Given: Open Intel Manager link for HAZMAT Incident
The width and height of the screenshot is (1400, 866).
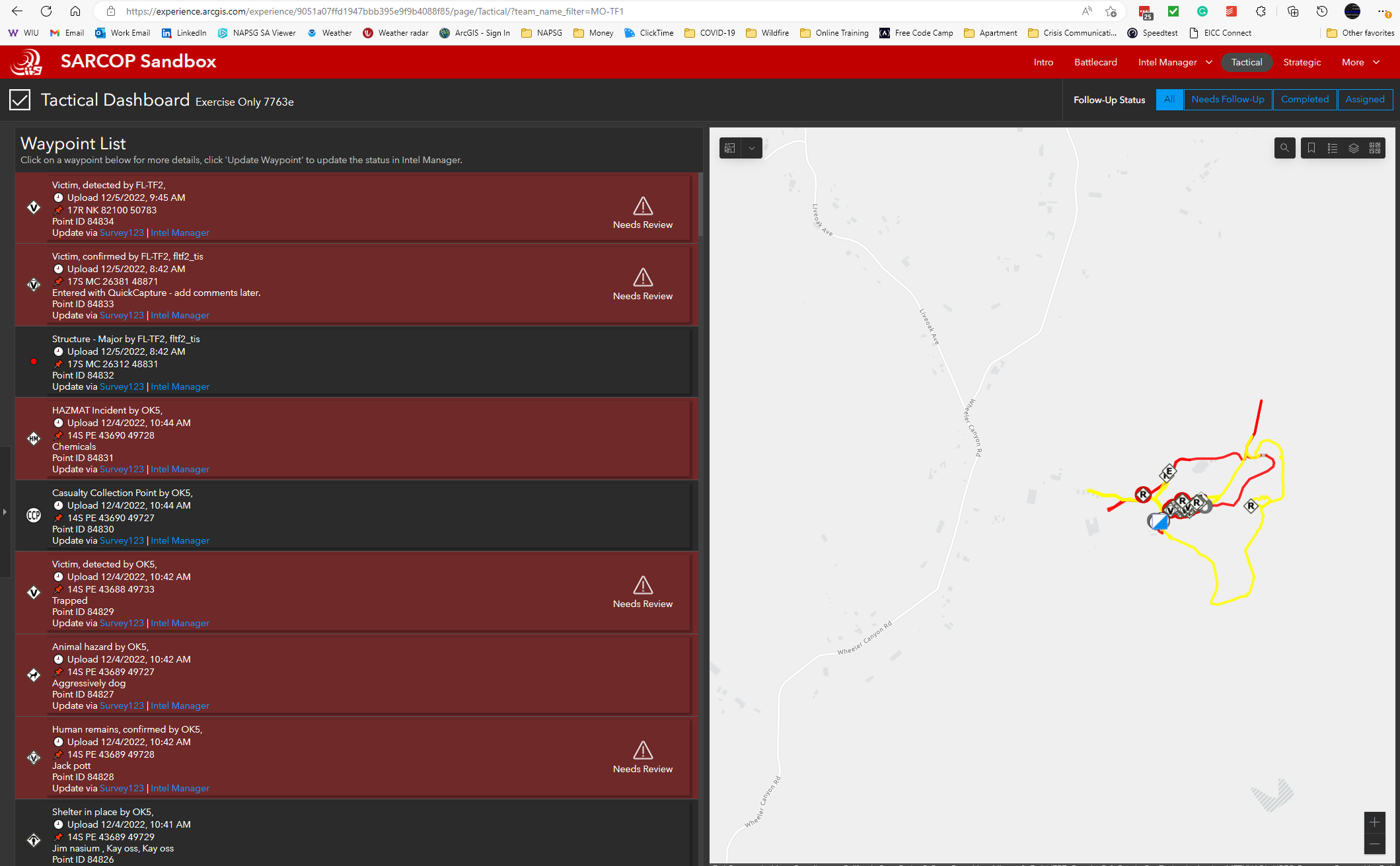Looking at the screenshot, I should [180, 469].
